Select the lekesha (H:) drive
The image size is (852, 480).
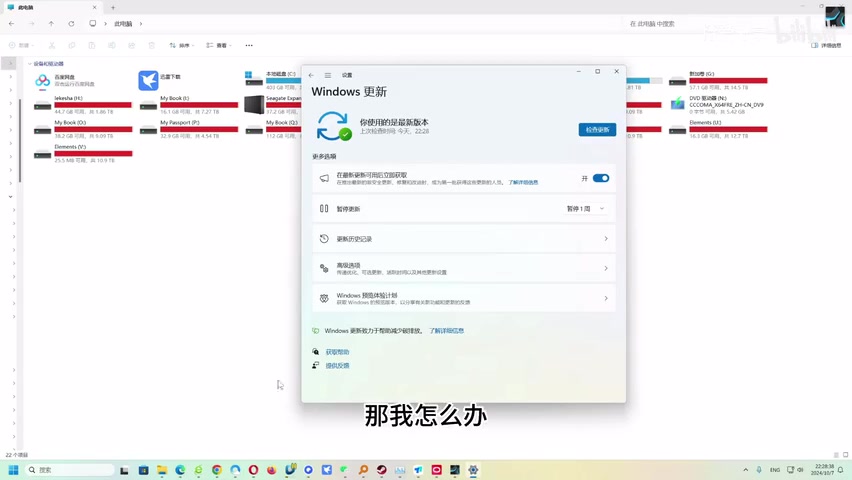83,104
